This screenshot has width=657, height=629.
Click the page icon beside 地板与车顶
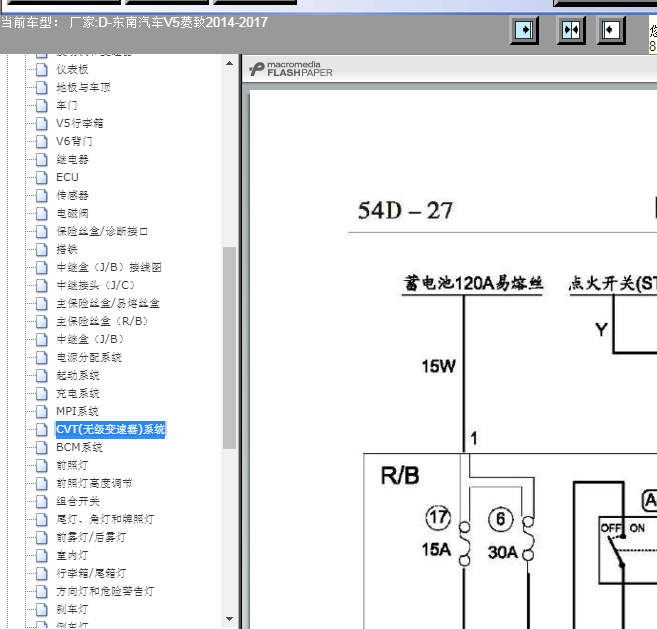click(41, 87)
